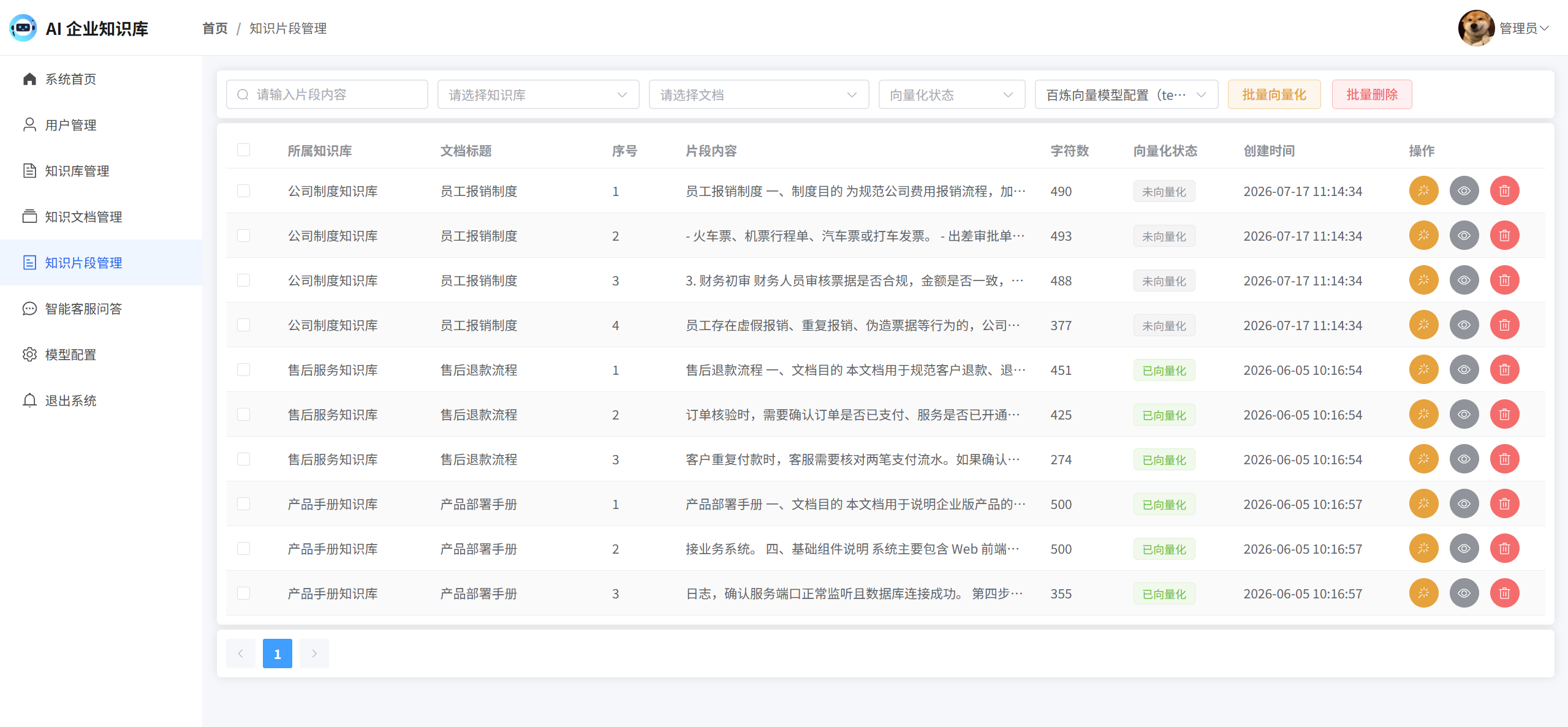Click the vectorize icon for 员工报销制度 row 1
1568x727 pixels.
click(x=1423, y=190)
